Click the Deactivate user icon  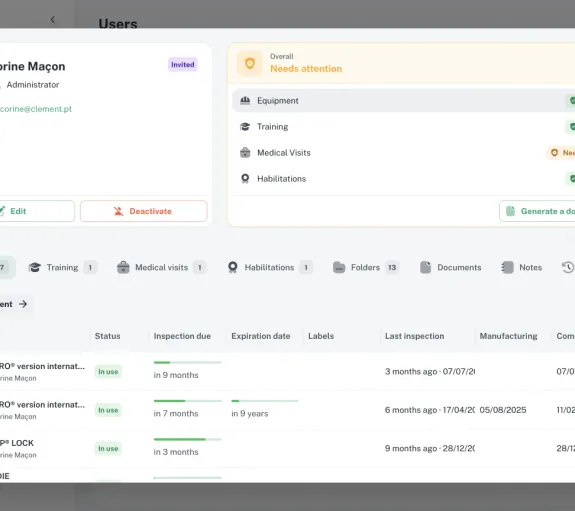[x=118, y=211]
